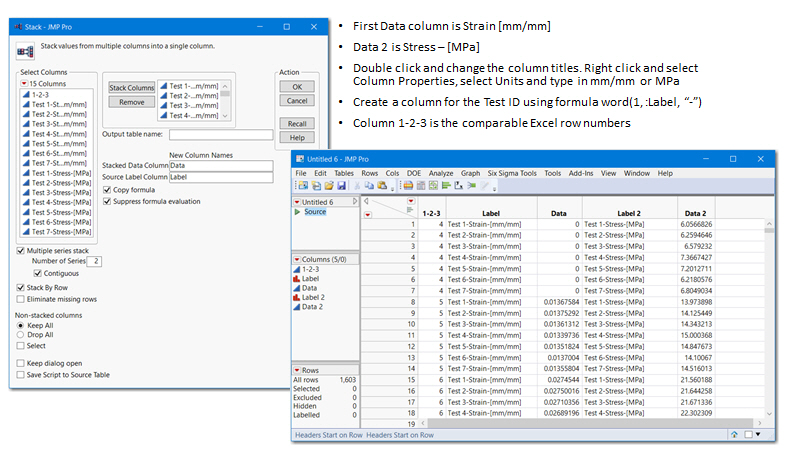
Task: Open the Columns (5/0) red triangle menu
Action: pos(297,259)
